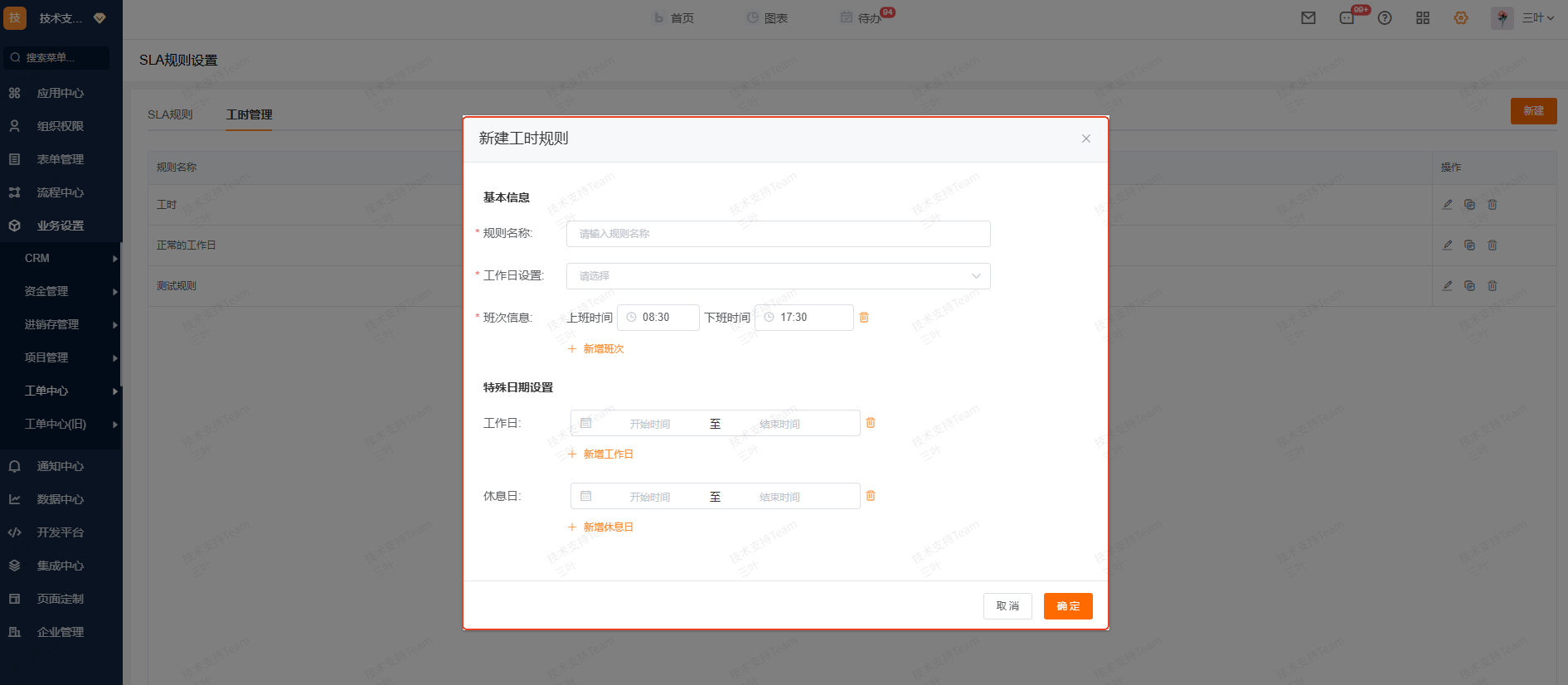The image size is (1568, 685).
Task: Click the 上班时间 08:30 time picker
Action: tap(658, 318)
